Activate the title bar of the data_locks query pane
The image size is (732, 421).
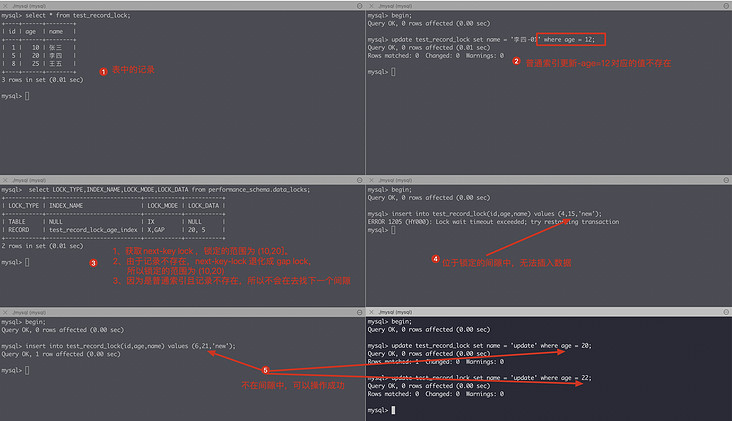tap(182, 180)
